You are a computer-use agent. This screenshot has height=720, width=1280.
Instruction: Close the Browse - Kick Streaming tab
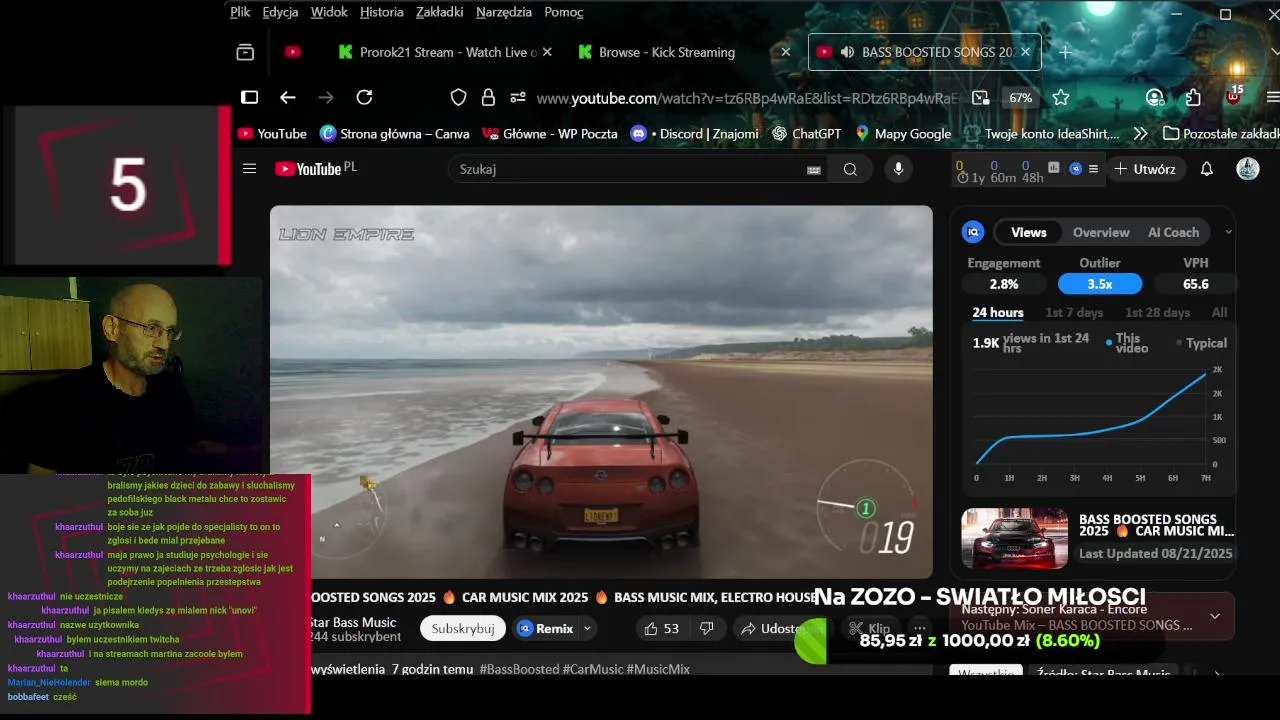point(786,52)
